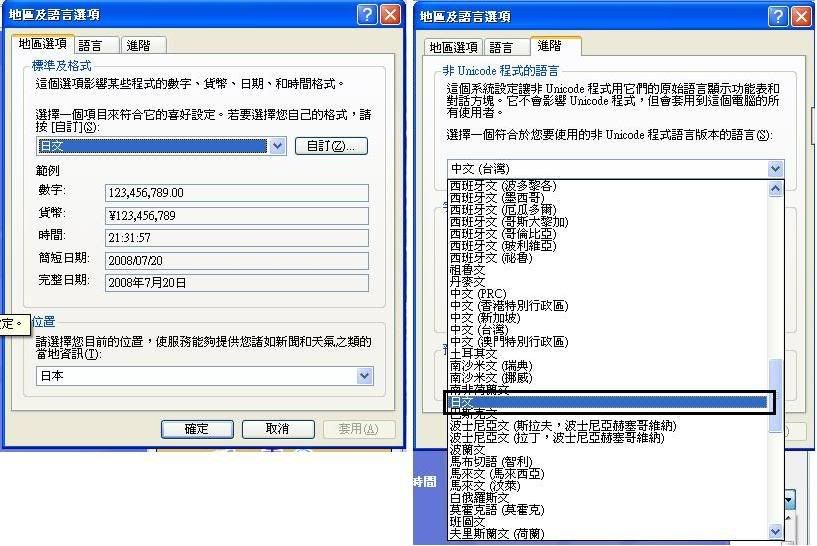Click the 貨幣 currency sample field
Viewport: 817px width, 546px height.
[236, 215]
